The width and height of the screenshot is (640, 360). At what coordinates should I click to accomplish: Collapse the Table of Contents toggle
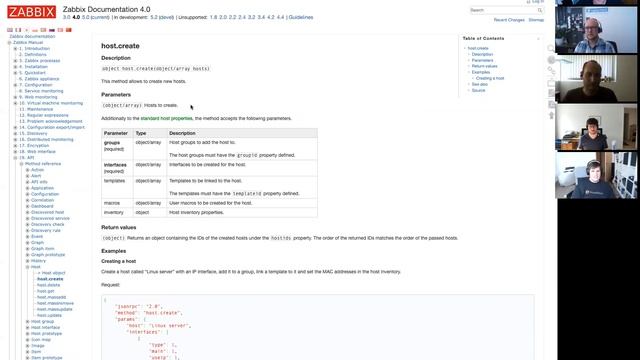click(x=538, y=38)
